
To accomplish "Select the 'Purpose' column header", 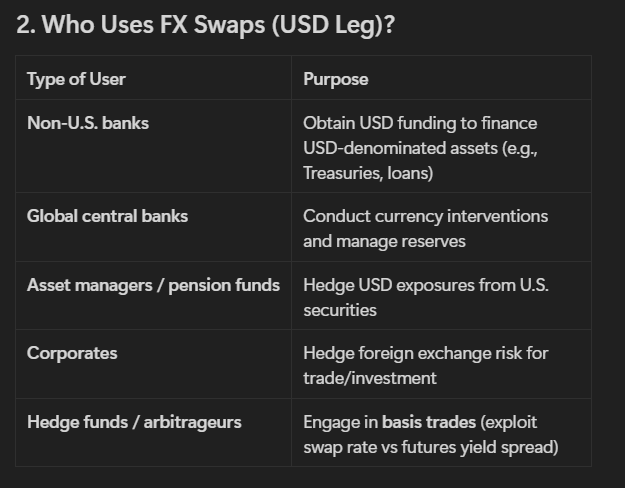I will coord(336,79).
